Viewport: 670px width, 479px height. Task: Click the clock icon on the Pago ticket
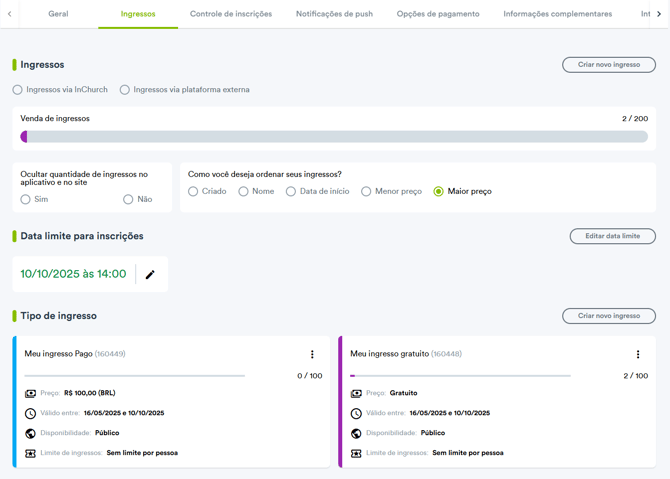30,413
